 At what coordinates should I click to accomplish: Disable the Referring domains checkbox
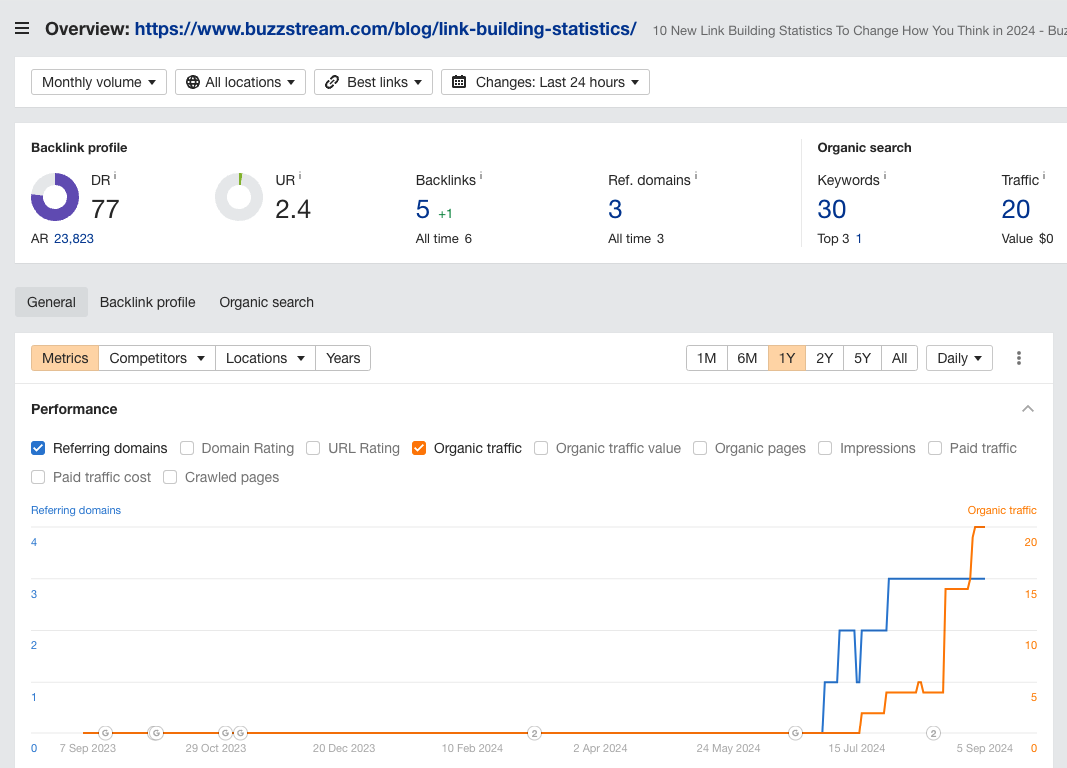pos(37,448)
